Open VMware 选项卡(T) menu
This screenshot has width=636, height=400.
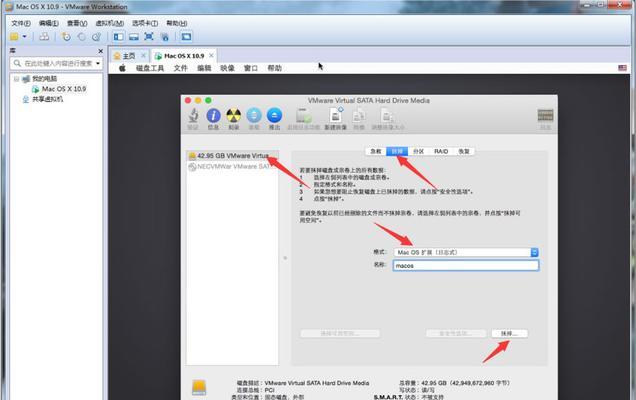pos(145,23)
